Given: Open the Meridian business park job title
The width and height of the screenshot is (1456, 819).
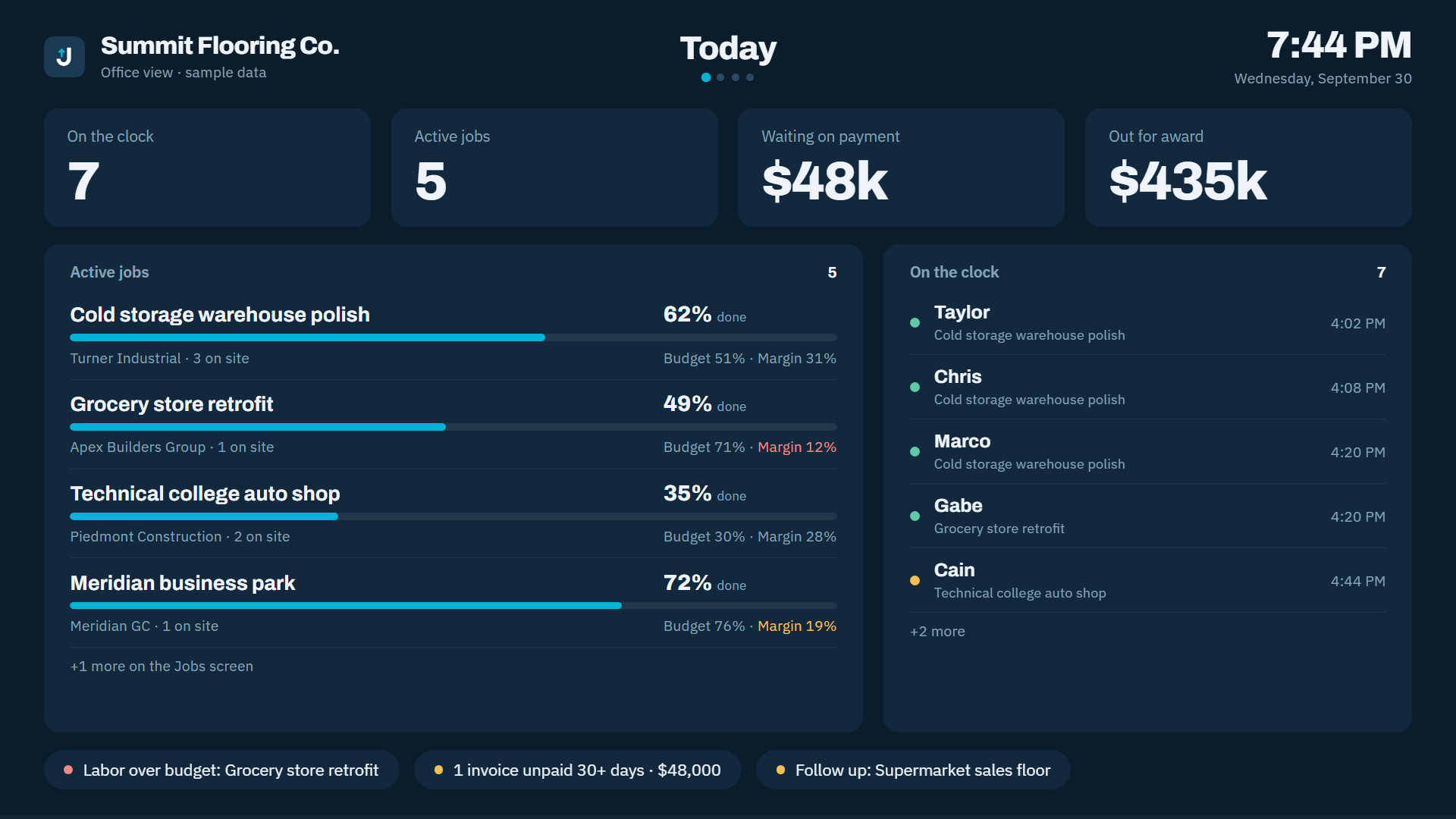Looking at the screenshot, I should [183, 583].
